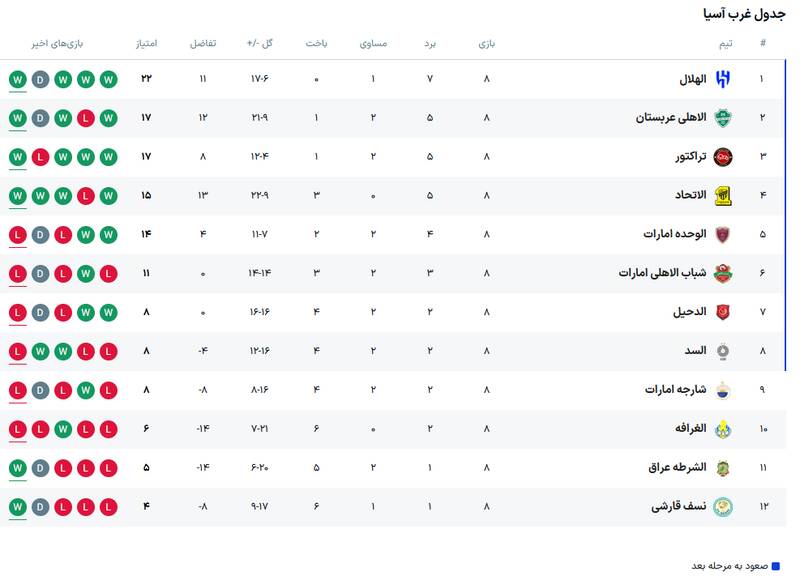Click the Al-Sadd club logo
Viewport: 800px width, 576px height.
pos(723,351)
